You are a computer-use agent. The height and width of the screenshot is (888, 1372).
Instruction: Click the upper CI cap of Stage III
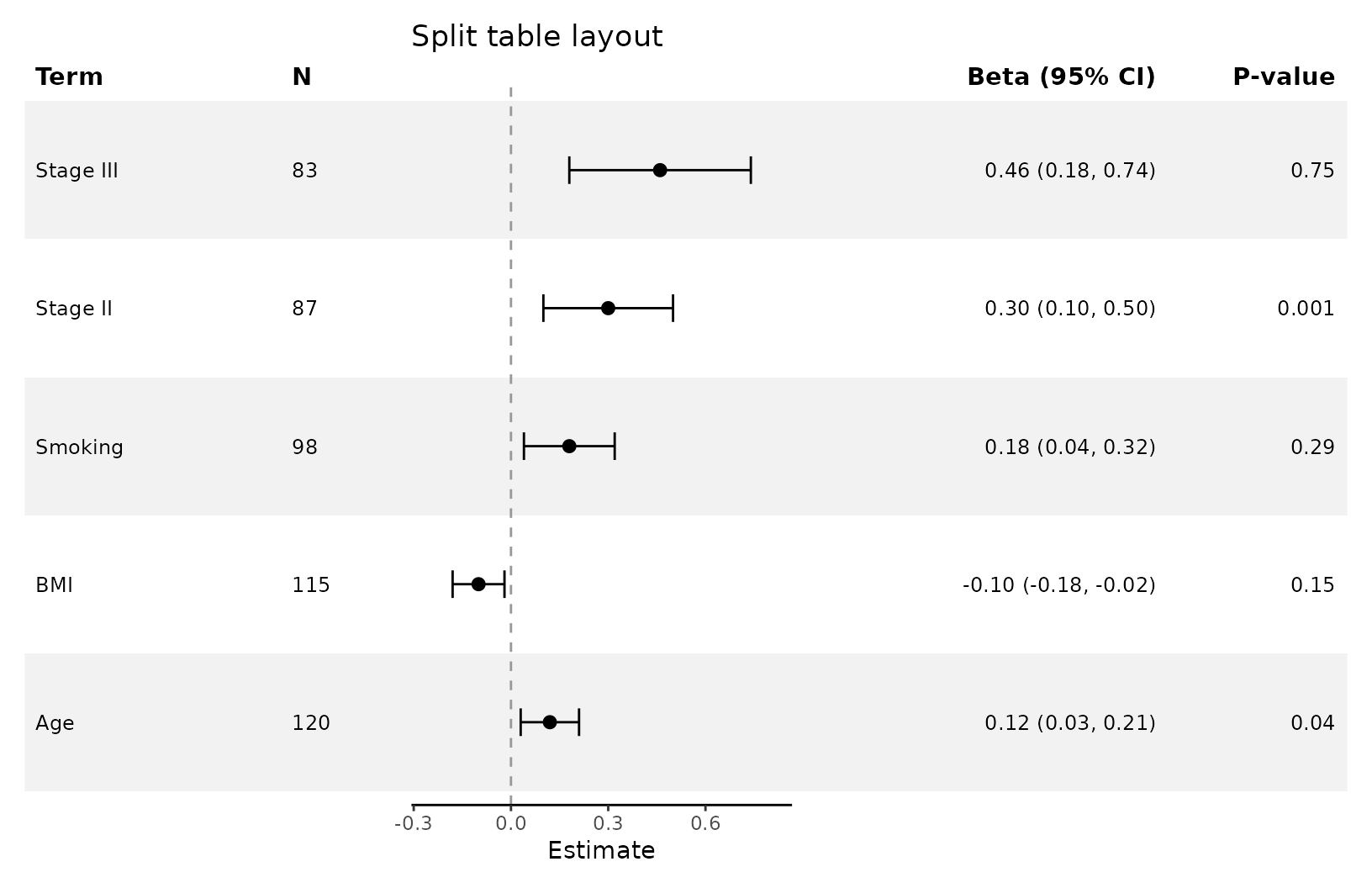[x=750, y=171]
